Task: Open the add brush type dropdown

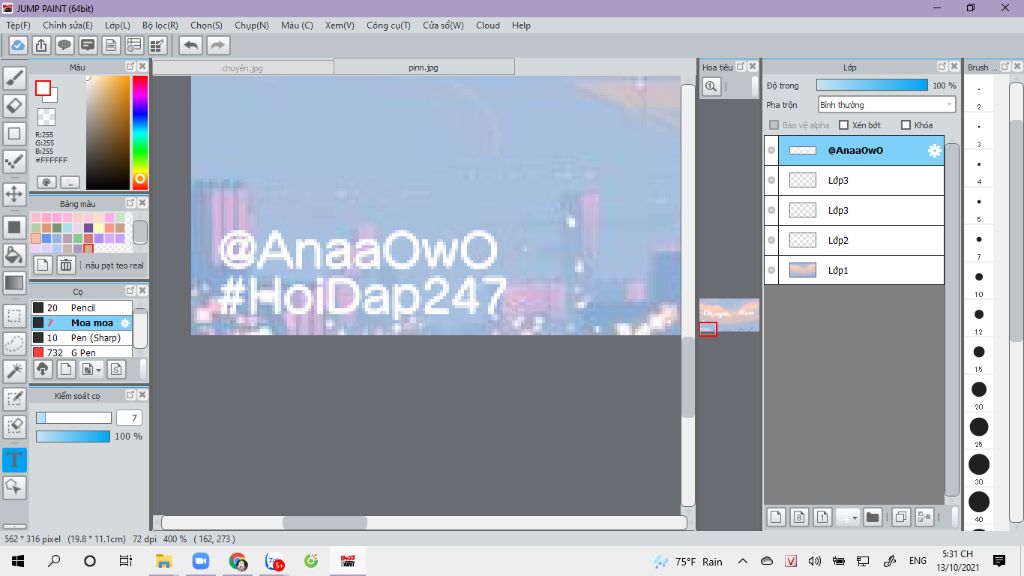Action: [x=90, y=370]
